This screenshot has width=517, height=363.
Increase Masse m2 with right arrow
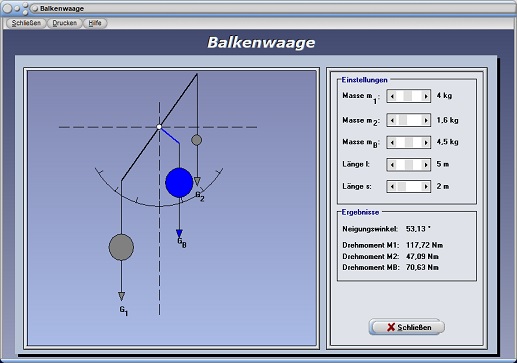click(426, 120)
